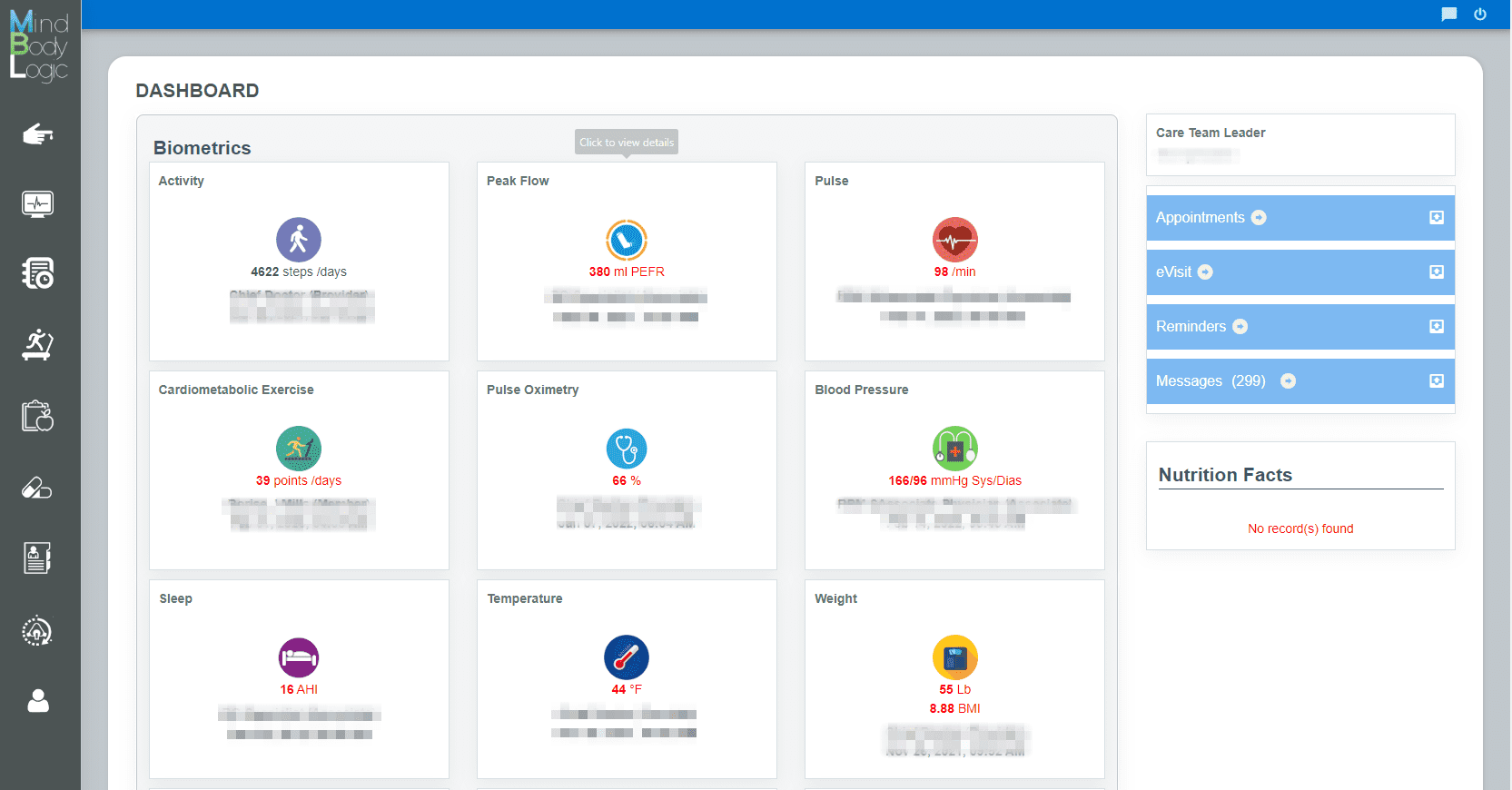Click the Nutrition Facts heading
The height and width of the screenshot is (790, 1512).
click(x=1225, y=475)
